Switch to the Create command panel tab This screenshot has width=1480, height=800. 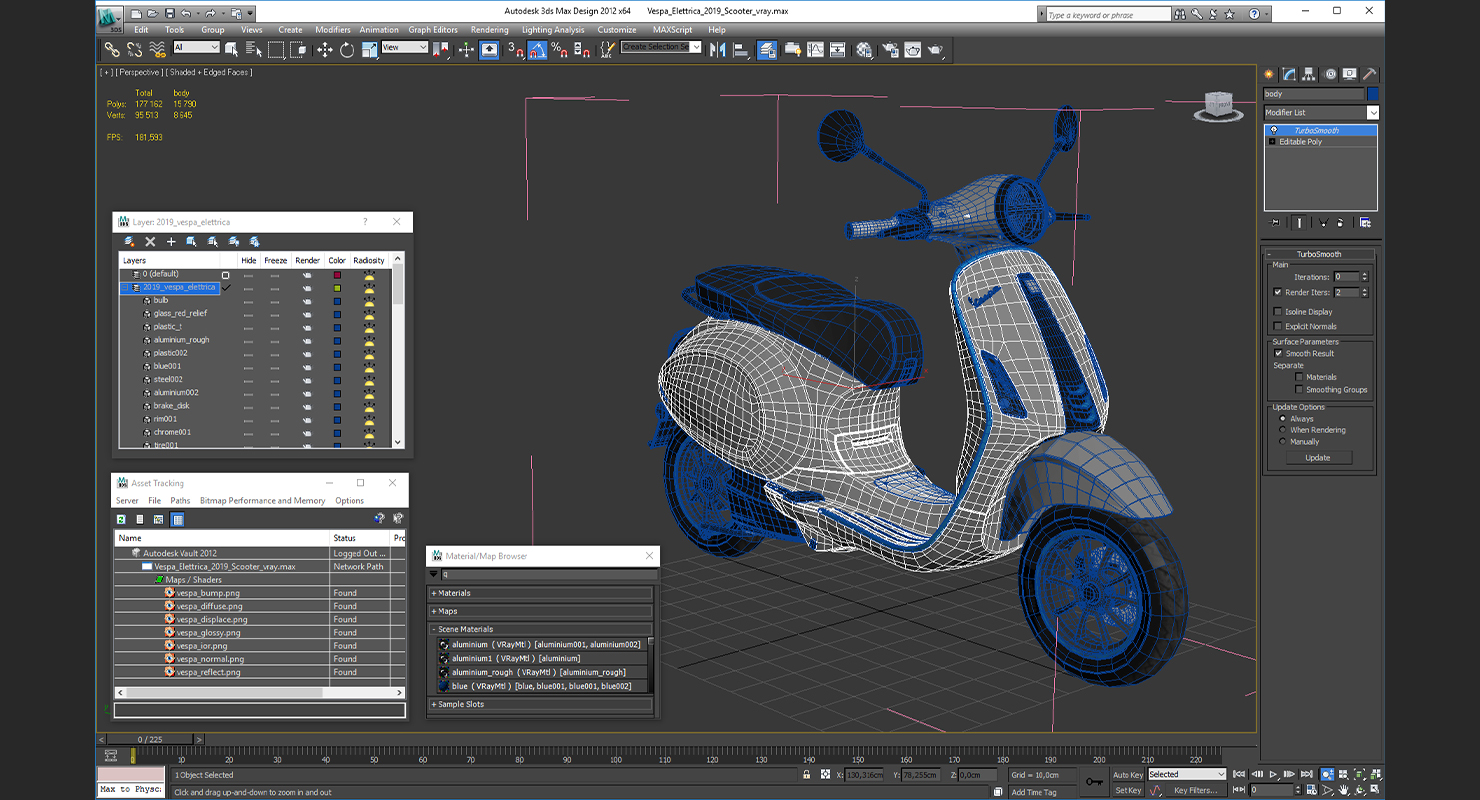click(x=1269, y=74)
